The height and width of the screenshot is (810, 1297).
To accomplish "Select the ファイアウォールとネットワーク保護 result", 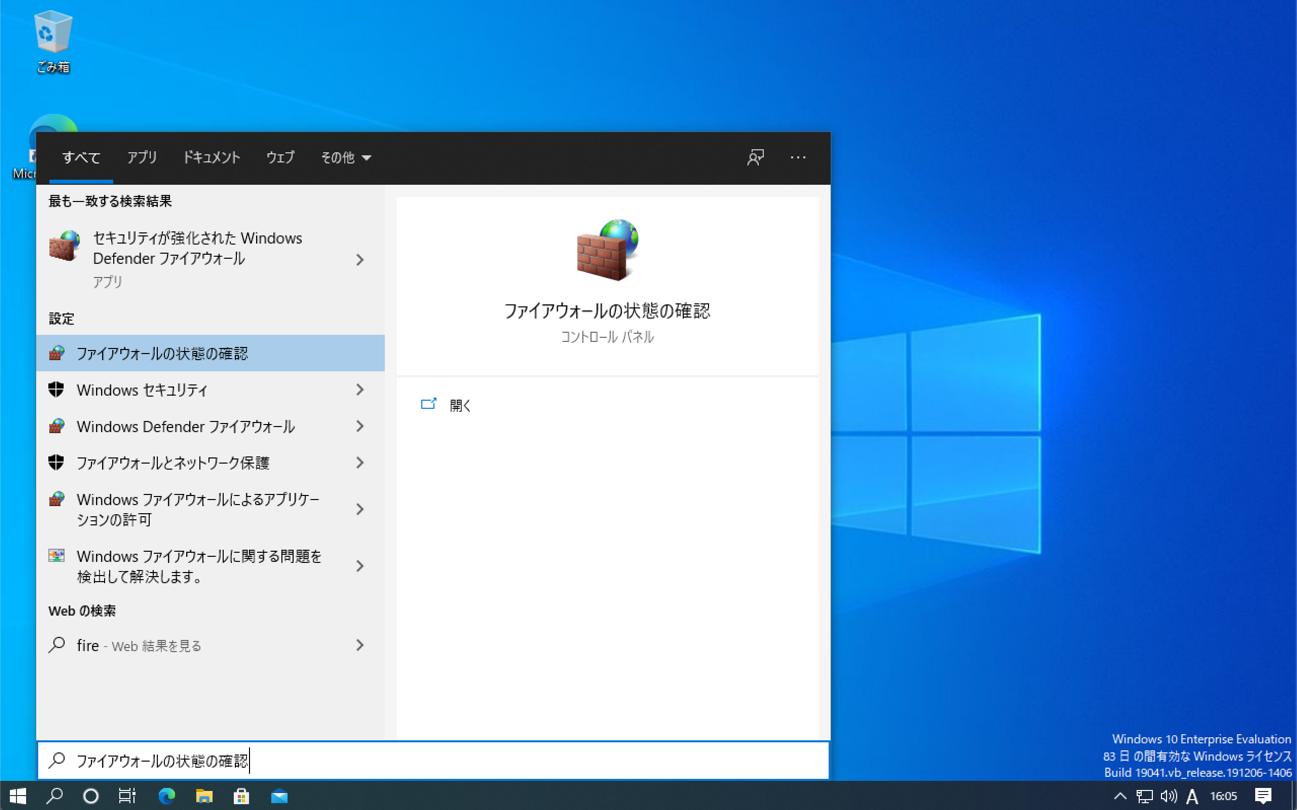I will [x=210, y=463].
